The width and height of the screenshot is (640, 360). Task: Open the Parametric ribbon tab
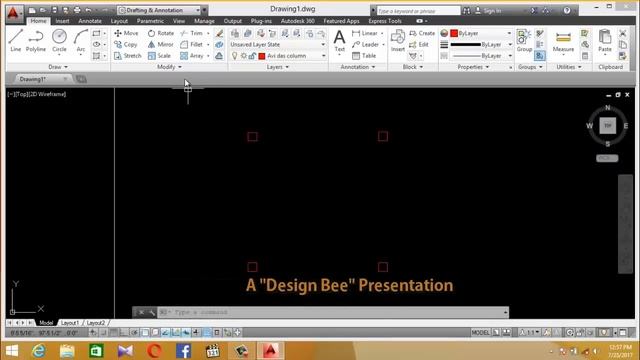pos(150,21)
